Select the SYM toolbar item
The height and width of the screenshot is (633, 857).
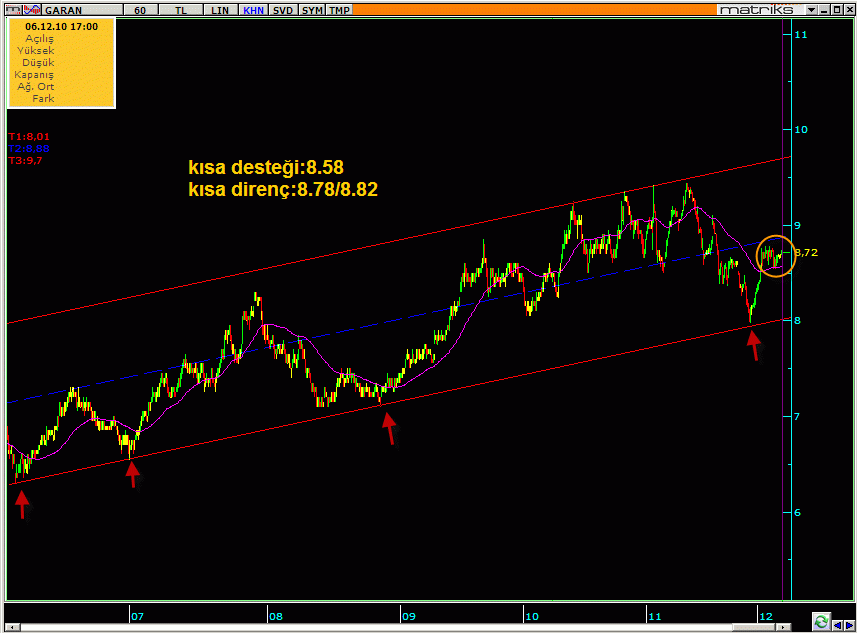point(312,9)
